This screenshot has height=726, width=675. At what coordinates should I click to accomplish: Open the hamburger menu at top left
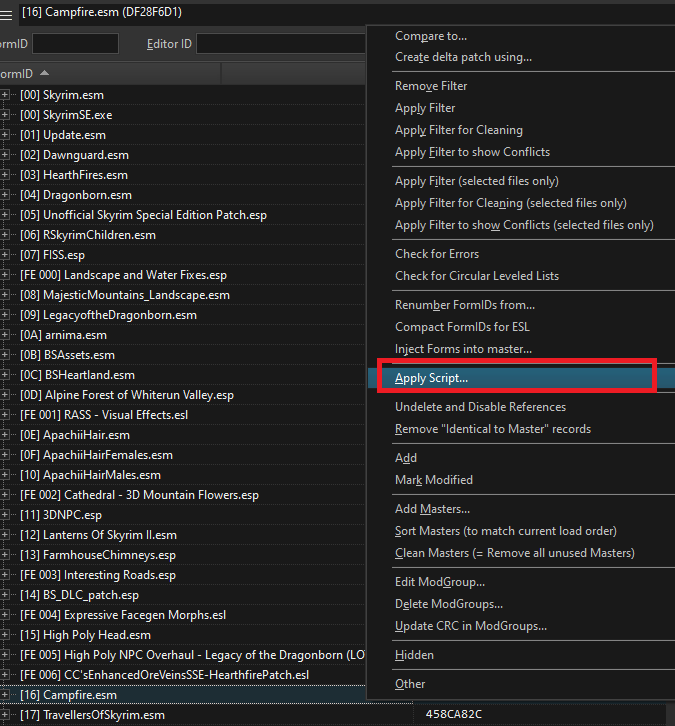(6, 15)
